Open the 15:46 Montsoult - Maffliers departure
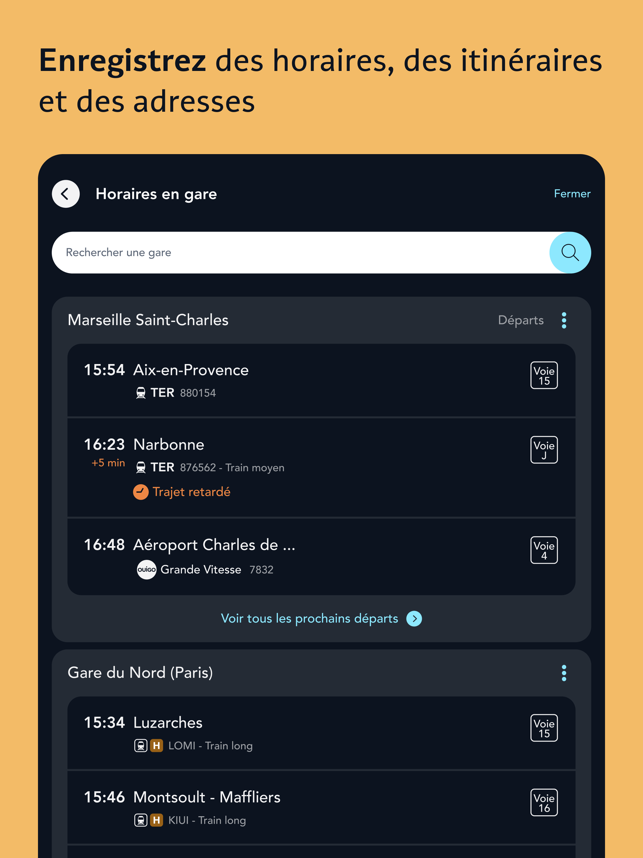Image resolution: width=643 pixels, height=858 pixels. [x=321, y=807]
